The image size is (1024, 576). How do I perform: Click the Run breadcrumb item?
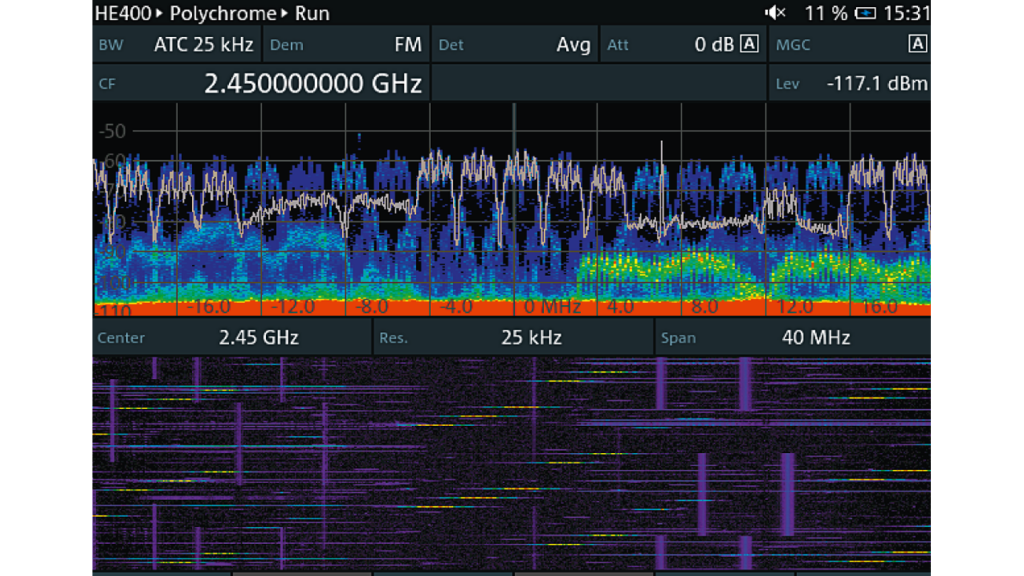coord(312,13)
